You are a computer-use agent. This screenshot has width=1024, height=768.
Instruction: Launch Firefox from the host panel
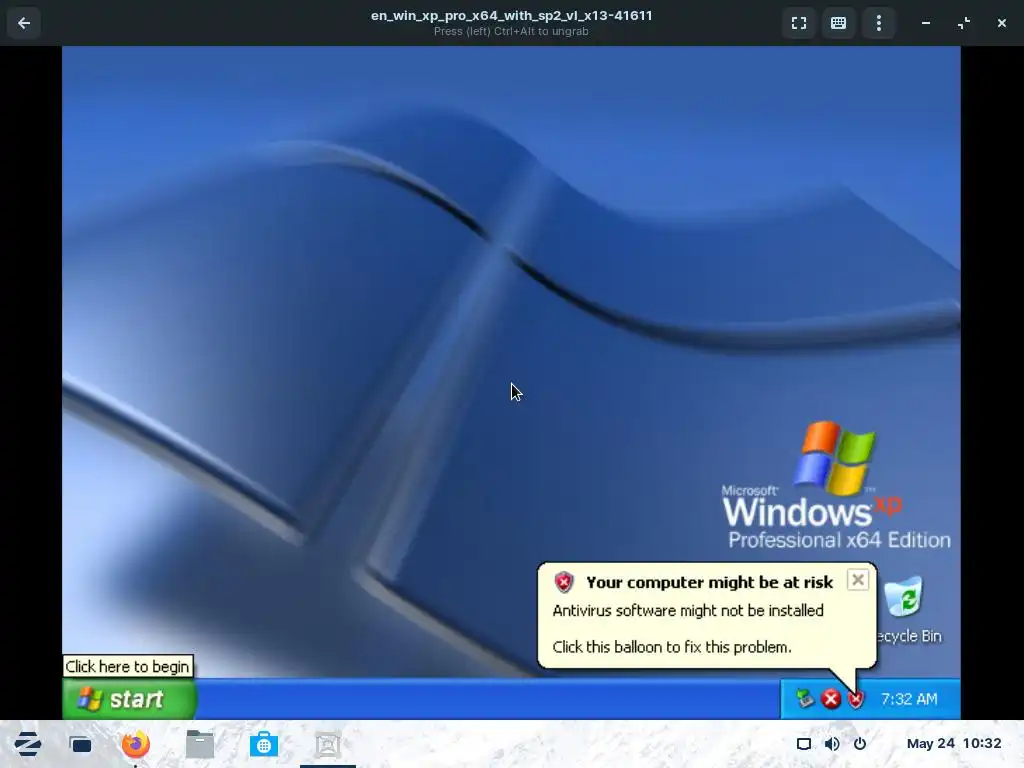(135, 744)
